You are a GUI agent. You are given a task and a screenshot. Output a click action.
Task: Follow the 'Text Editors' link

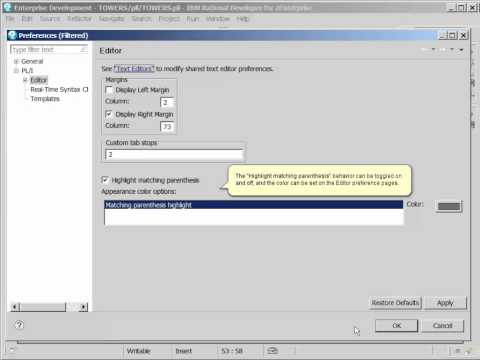134,69
